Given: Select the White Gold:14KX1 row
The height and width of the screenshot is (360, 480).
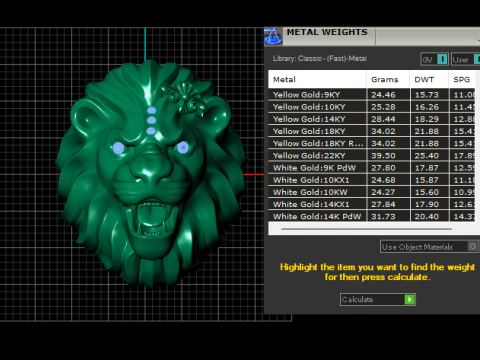Looking at the screenshot, I should pos(372,204).
